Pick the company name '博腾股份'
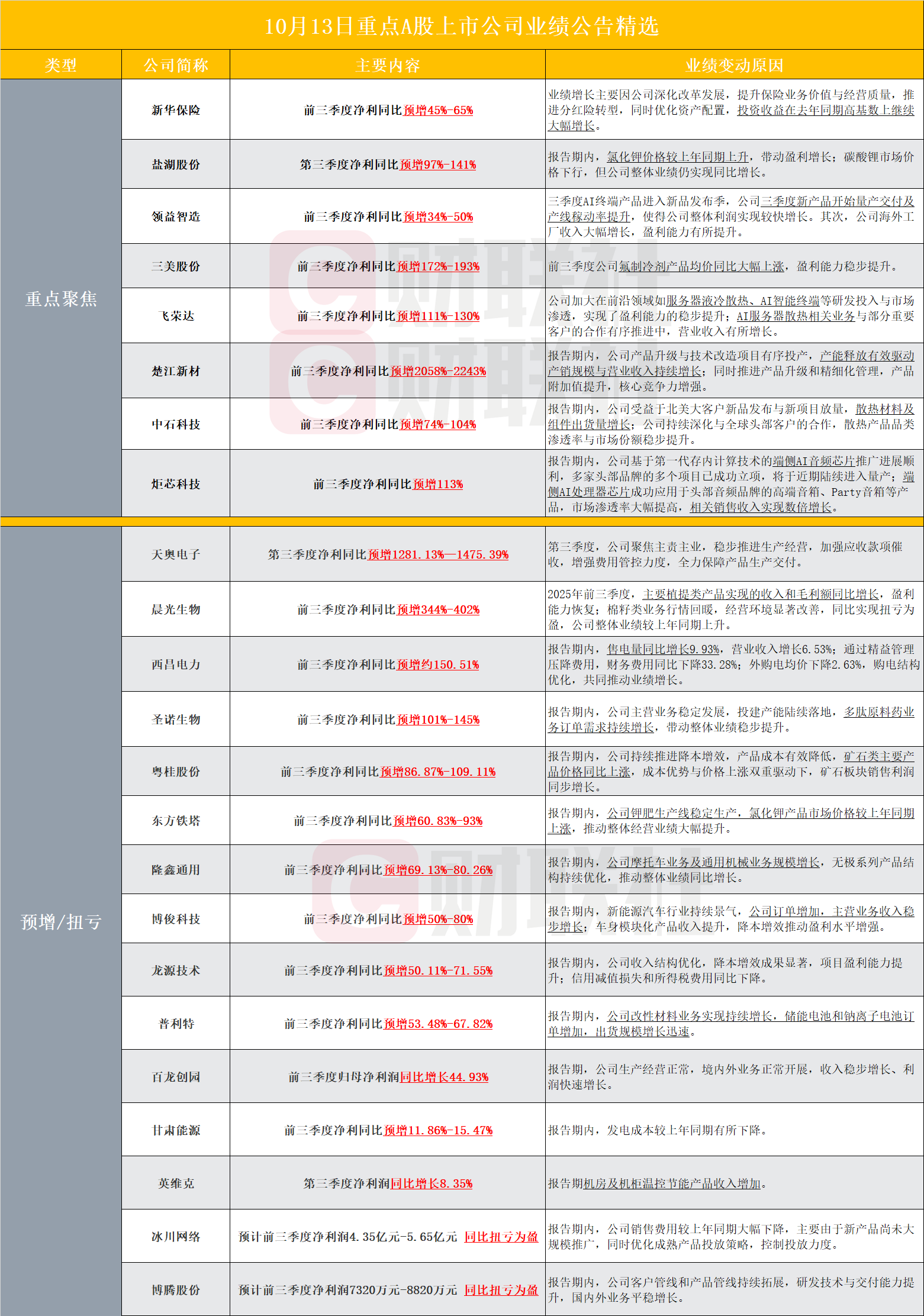 coord(176,1290)
